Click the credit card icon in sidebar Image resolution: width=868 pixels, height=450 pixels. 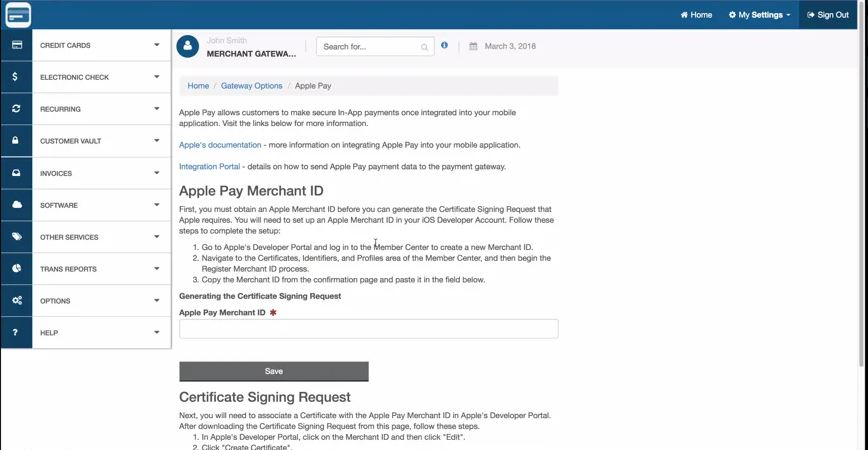[16, 45]
